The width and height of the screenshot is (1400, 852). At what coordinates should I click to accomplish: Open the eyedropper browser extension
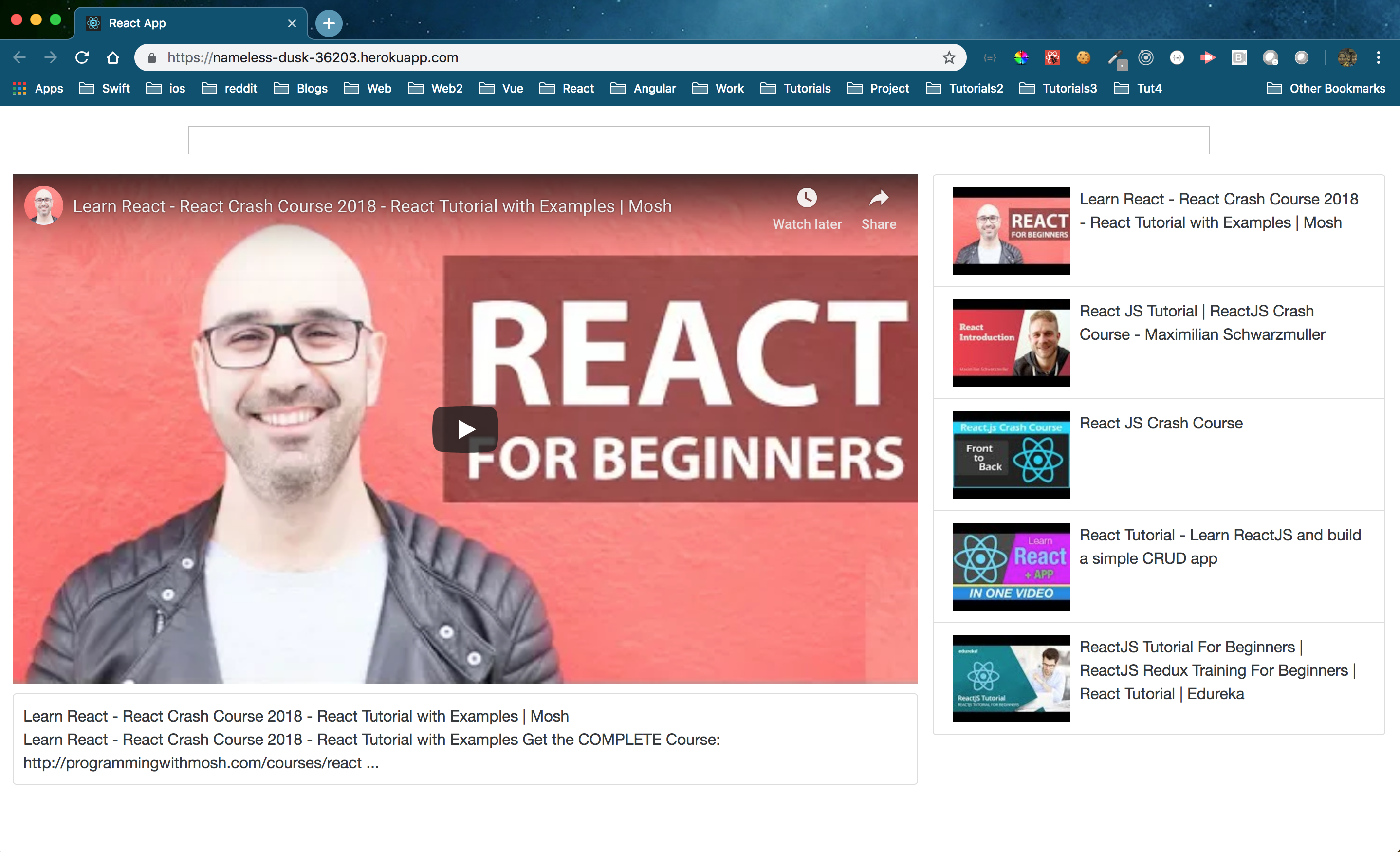pos(1115,57)
